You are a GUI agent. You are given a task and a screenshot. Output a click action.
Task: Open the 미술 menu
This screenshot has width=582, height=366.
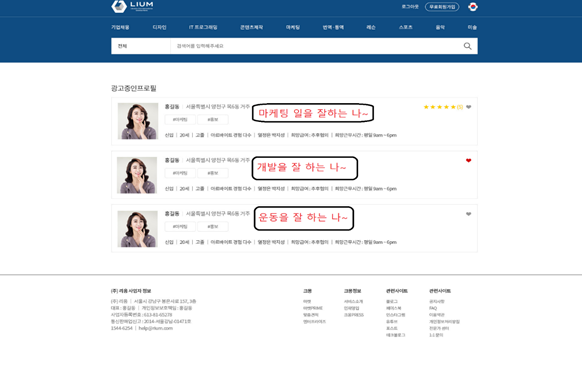coord(472,27)
